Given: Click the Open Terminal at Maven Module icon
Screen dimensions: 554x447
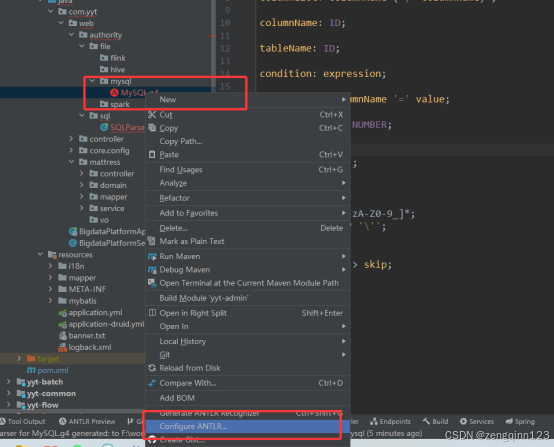Looking at the screenshot, I should coord(152,283).
